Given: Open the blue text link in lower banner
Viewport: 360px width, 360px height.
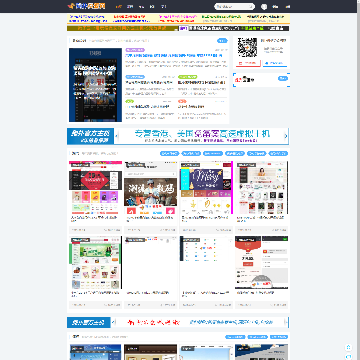Looking at the screenshot, I should point(231,322).
